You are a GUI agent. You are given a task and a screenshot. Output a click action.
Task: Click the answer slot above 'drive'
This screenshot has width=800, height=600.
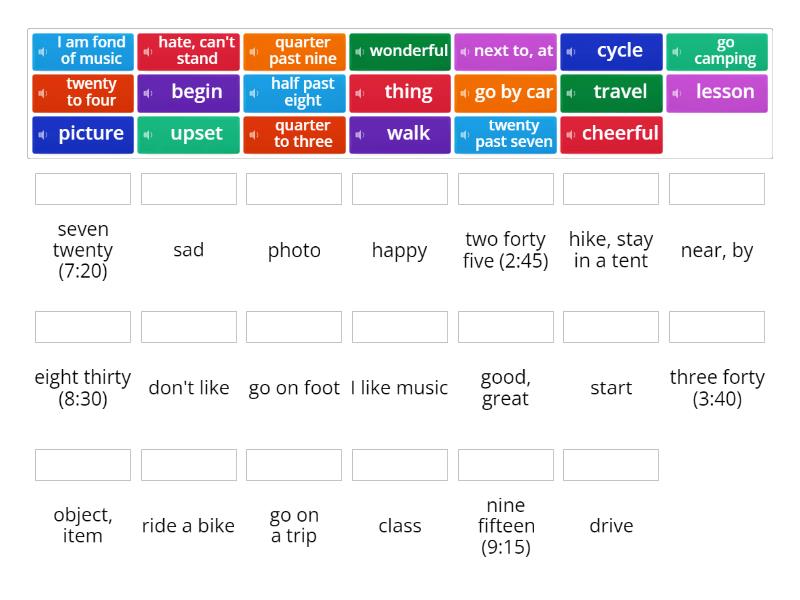pos(611,465)
